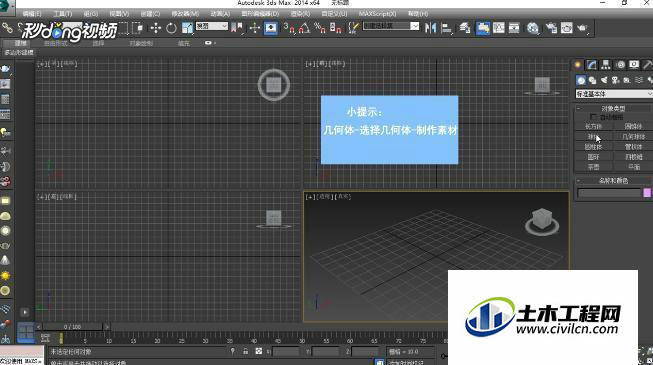Select the Geometry category icon

click(581, 80)
